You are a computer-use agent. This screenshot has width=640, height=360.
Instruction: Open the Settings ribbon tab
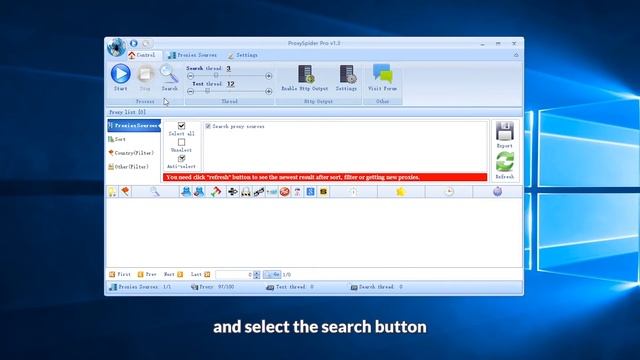242,55
